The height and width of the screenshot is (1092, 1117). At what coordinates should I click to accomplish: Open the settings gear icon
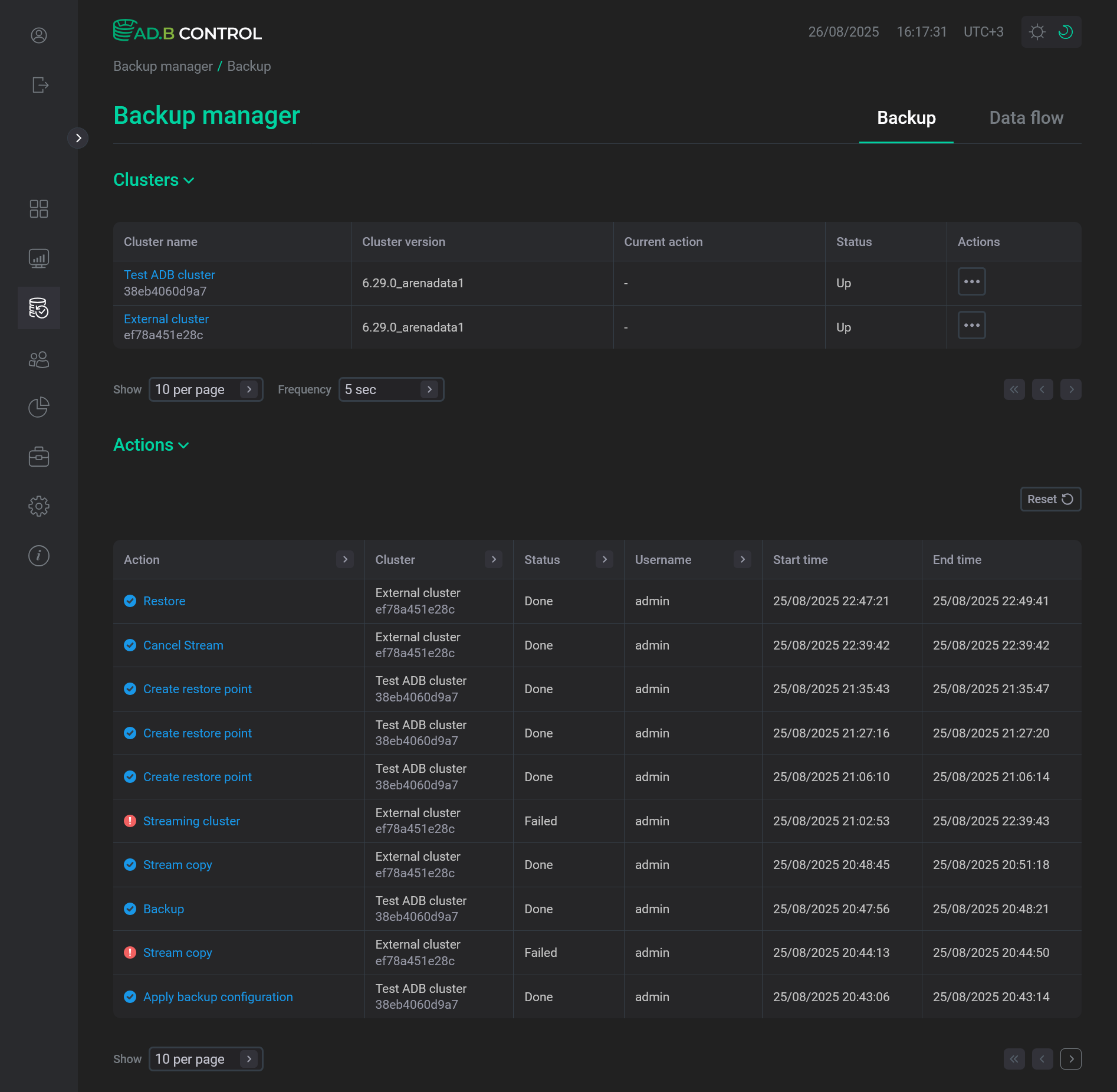[x=39, y=506]
